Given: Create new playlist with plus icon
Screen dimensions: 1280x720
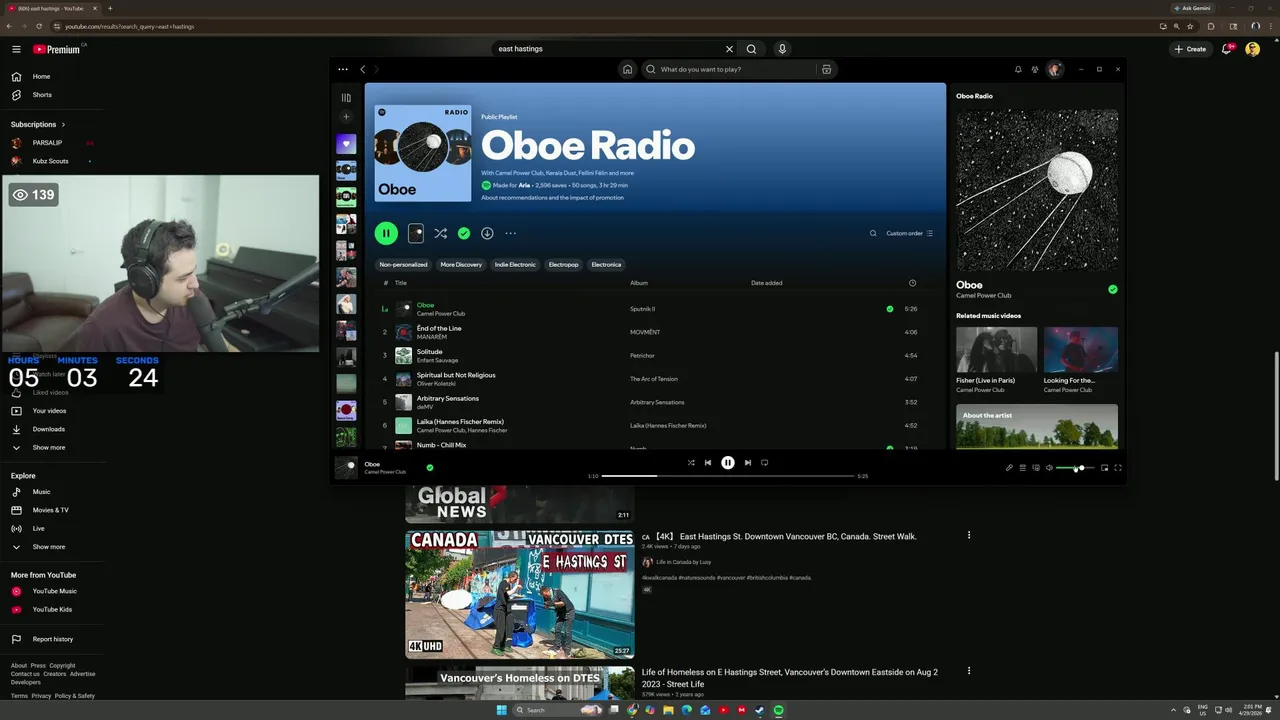Looking at the screenshot, I should (346, 117).
